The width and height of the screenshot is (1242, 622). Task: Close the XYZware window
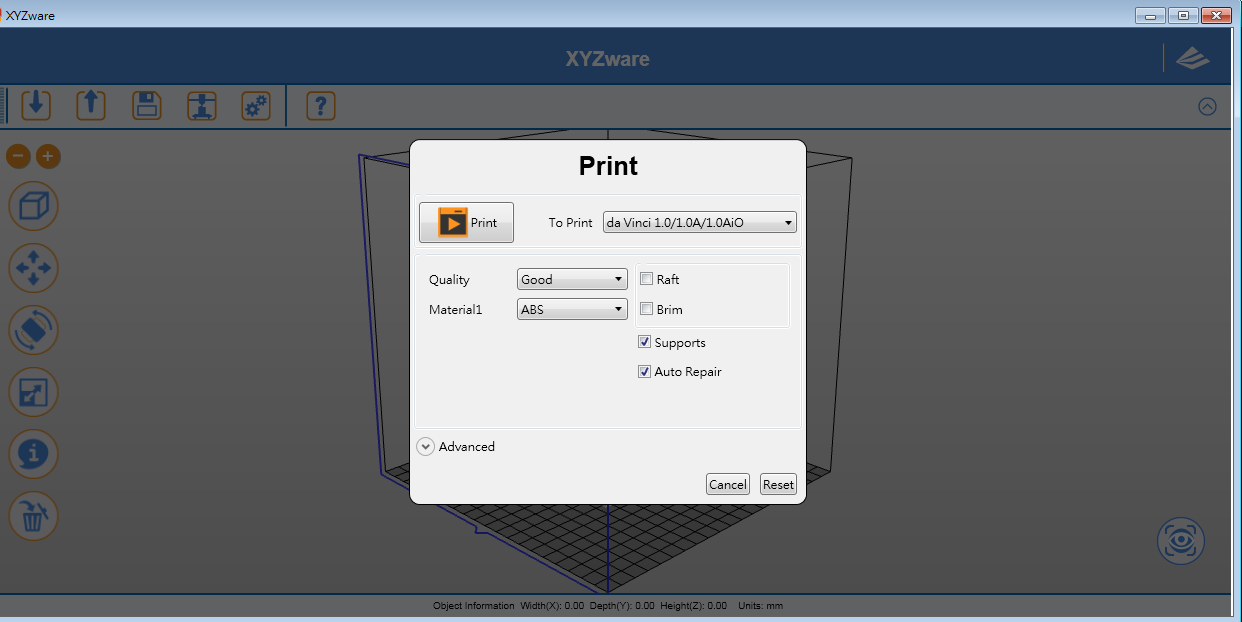(x=1215, y=15)
